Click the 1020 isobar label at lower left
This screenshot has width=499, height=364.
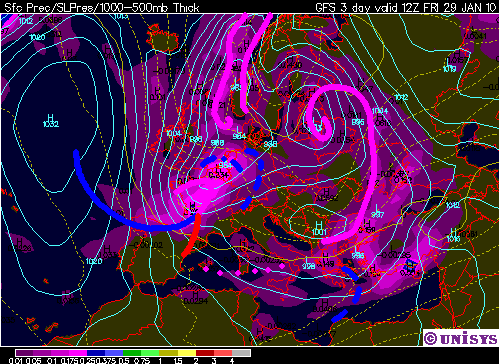(94, 261)
